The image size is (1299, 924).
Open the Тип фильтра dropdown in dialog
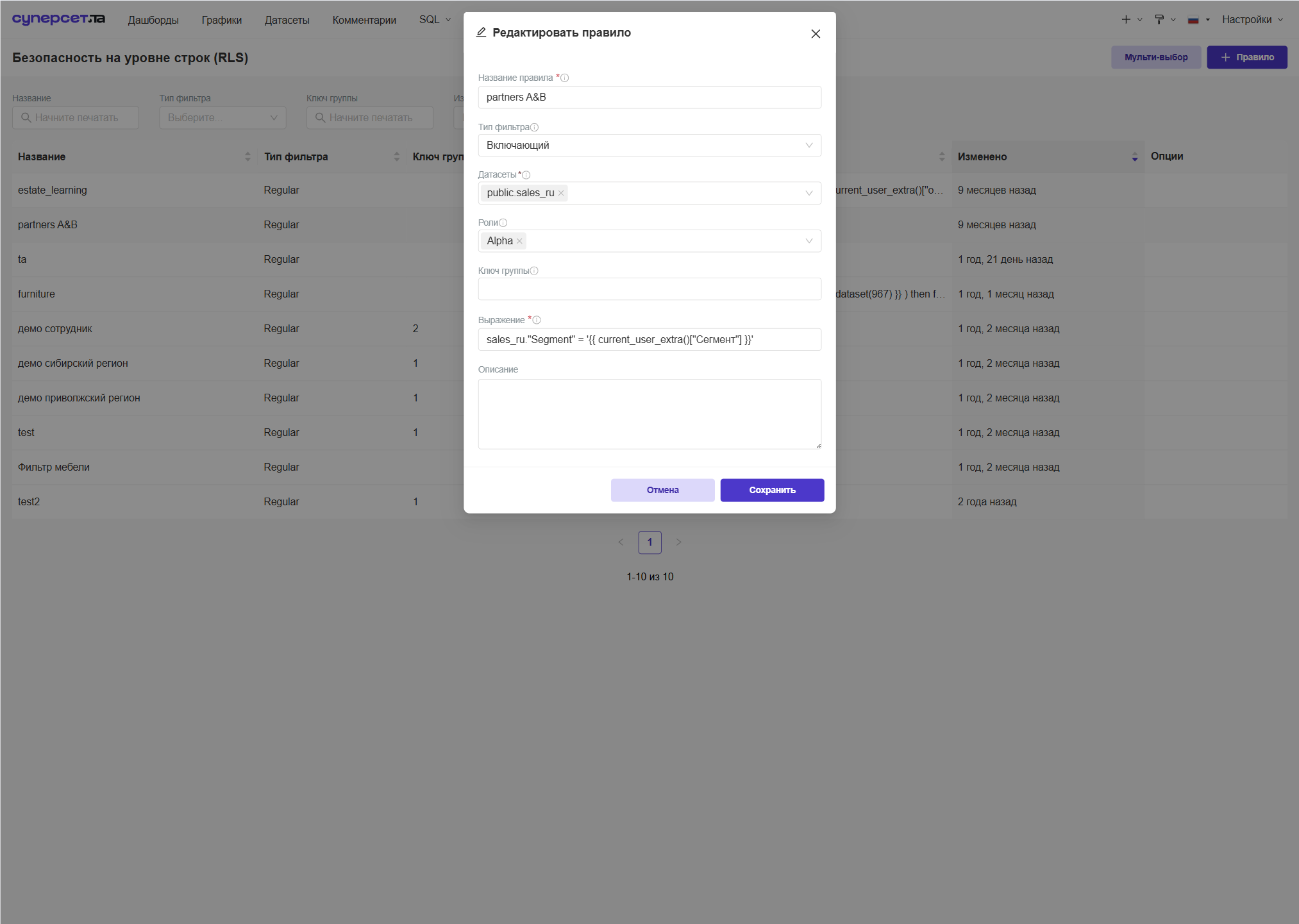(x=649, y=146)
